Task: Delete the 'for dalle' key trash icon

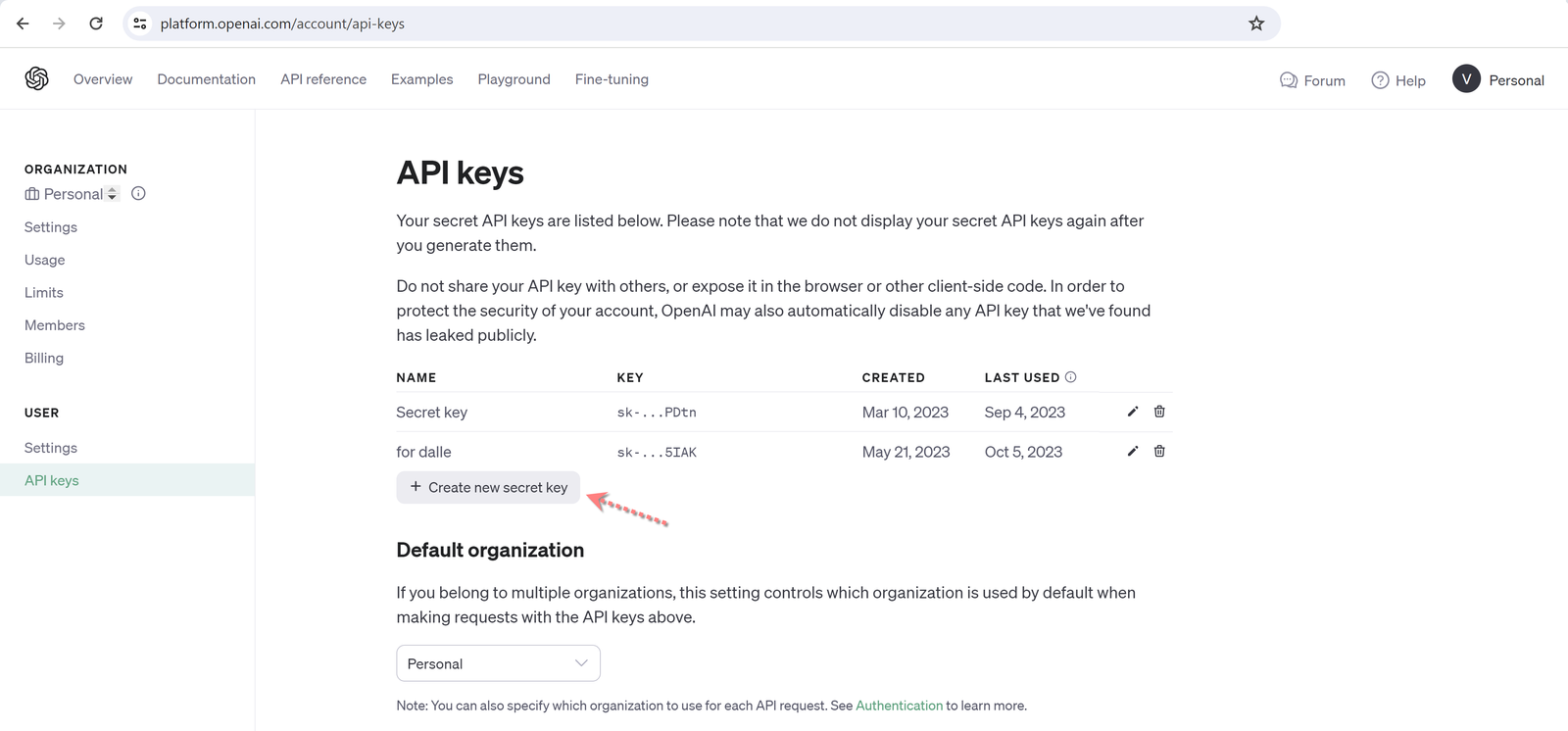Action: pyautogui.click(x=1159, y=451)
